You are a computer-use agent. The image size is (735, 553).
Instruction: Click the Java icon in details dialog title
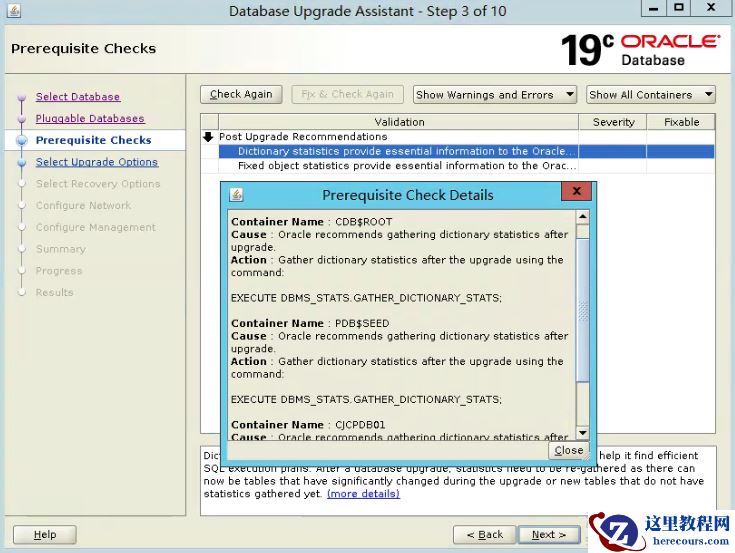236,194
